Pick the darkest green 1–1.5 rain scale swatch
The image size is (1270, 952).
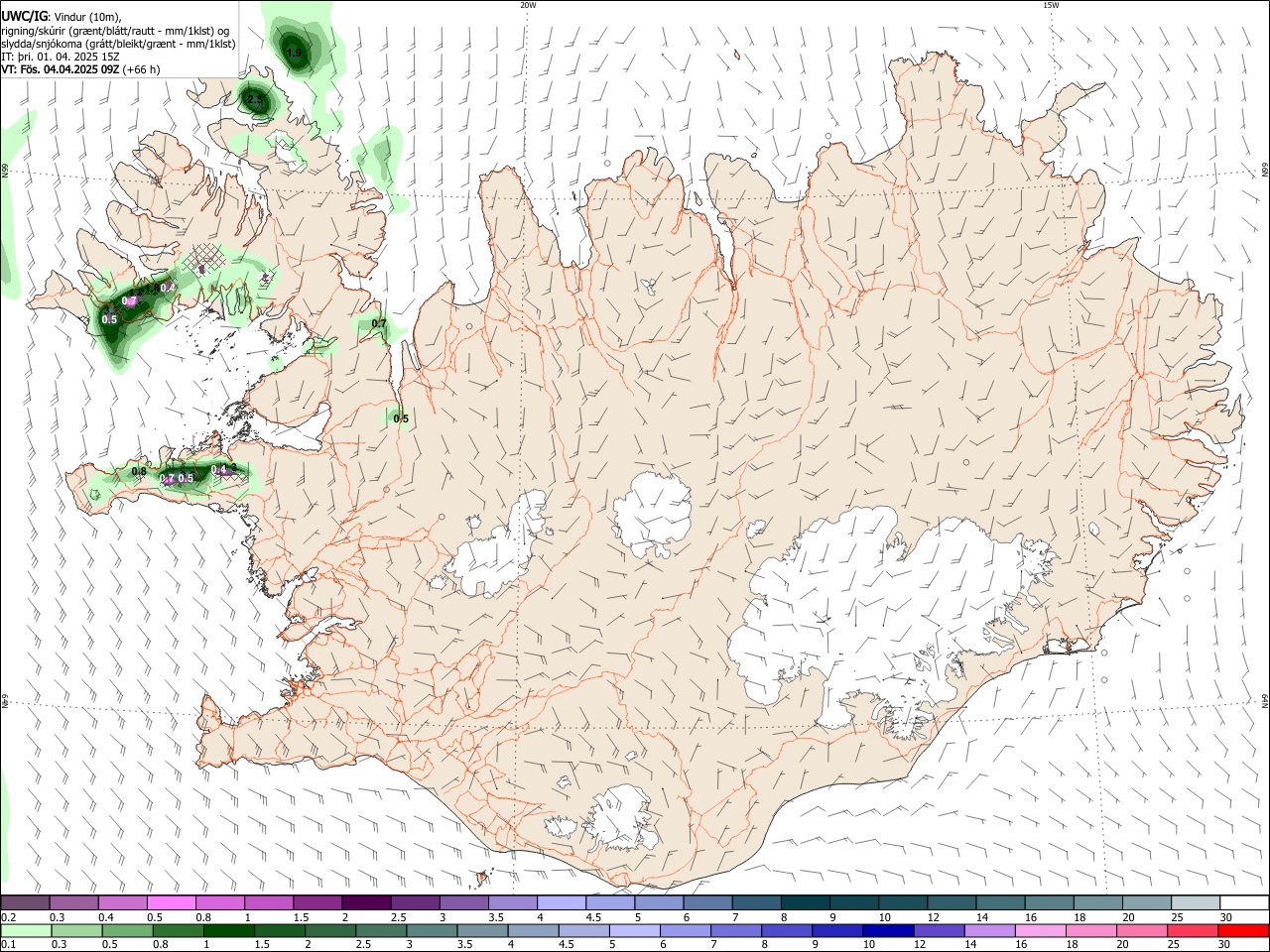(229, 931)
